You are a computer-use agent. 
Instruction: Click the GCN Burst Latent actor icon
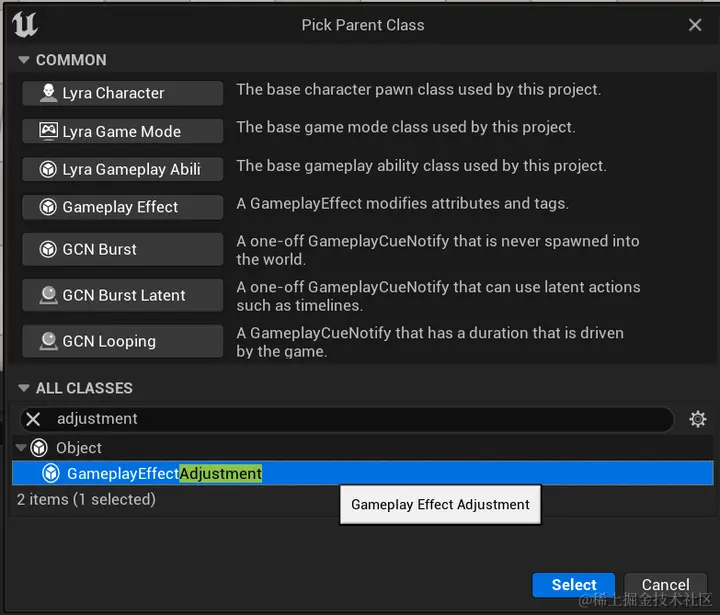pos(48,295)
